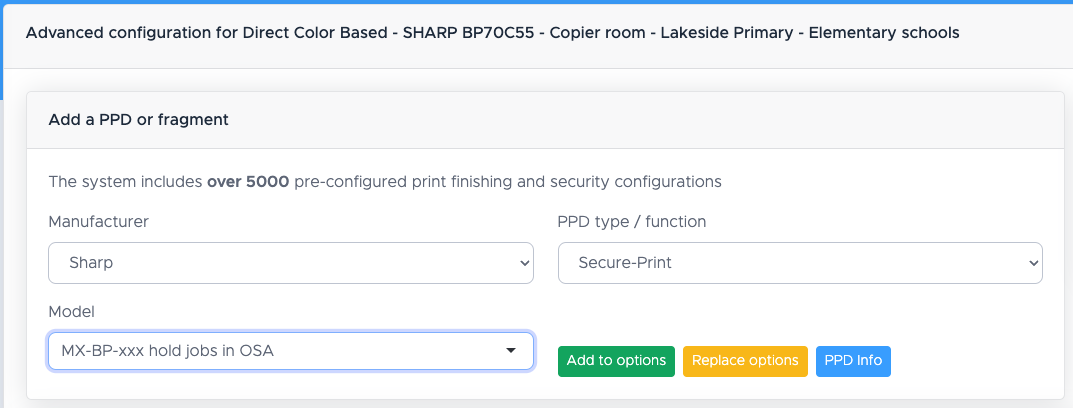
Task: Open the PPD type / function dropdown
Action: pyautogui.click(x=800, y=263)
